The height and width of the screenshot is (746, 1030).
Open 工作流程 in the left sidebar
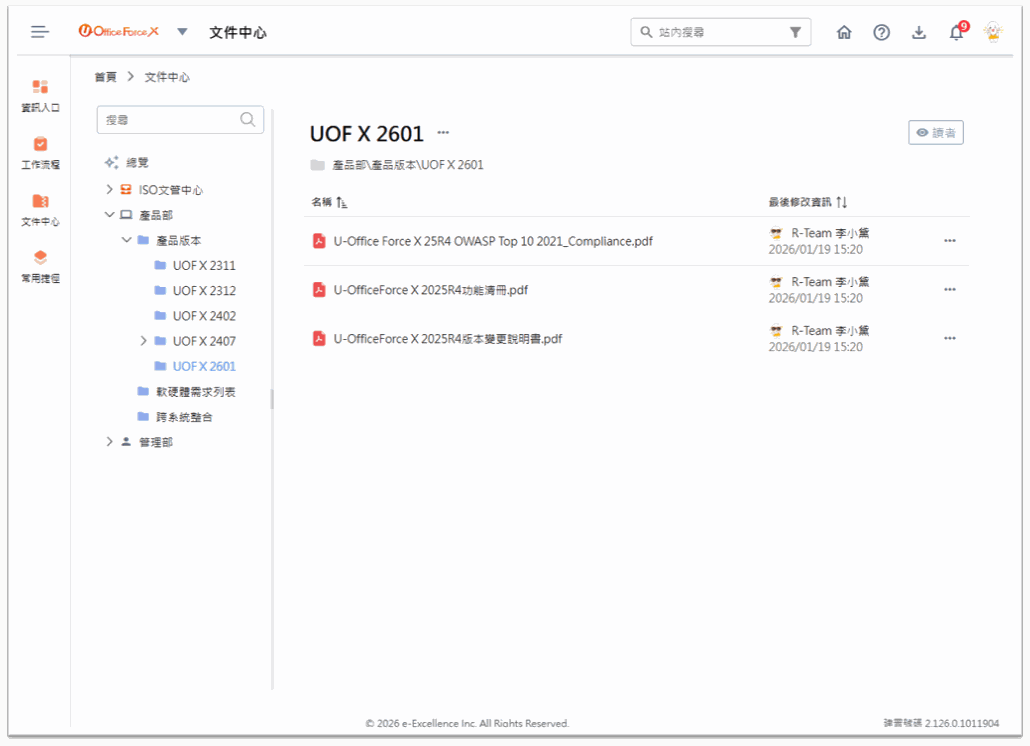click(x=40, y=152)
